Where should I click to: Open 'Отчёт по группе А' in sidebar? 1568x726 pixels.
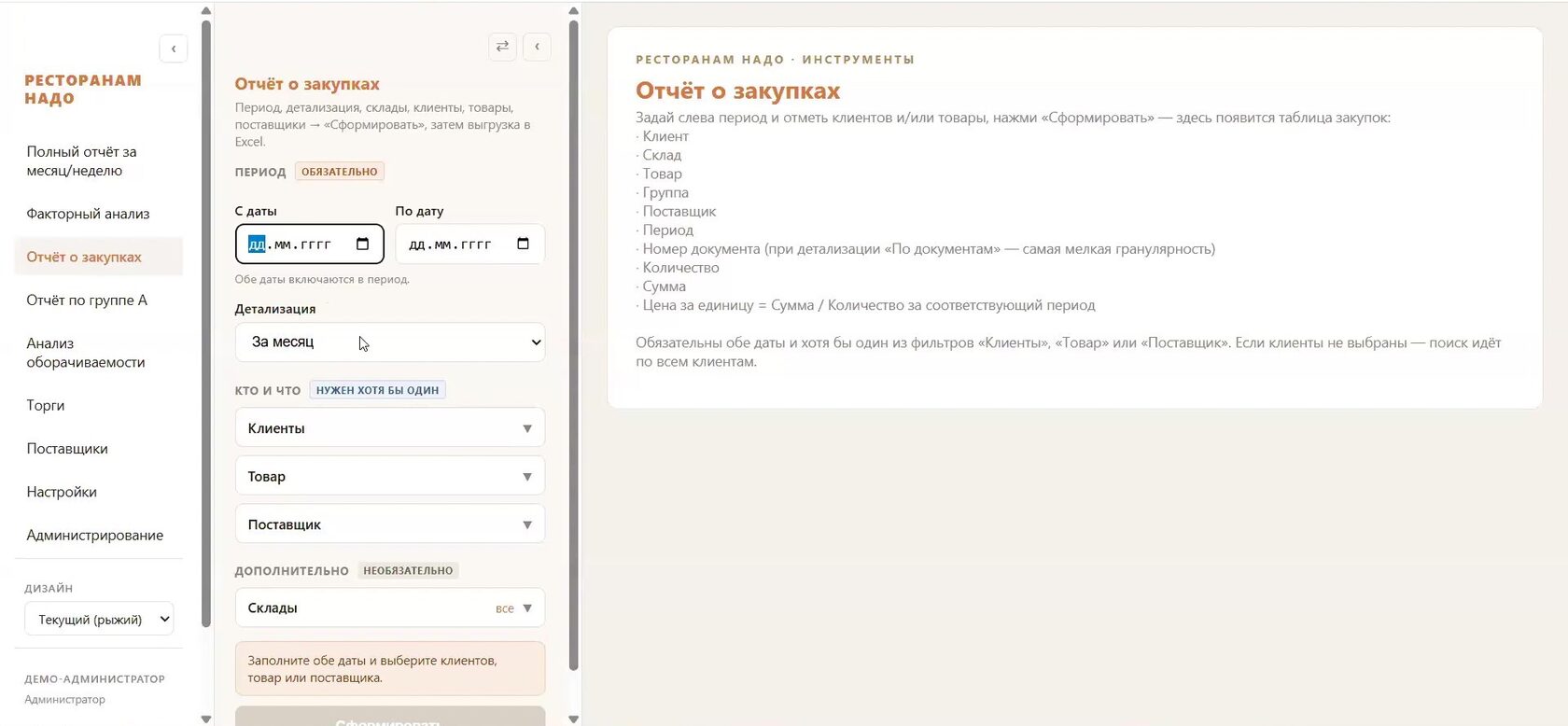click(x=98, y=300)
